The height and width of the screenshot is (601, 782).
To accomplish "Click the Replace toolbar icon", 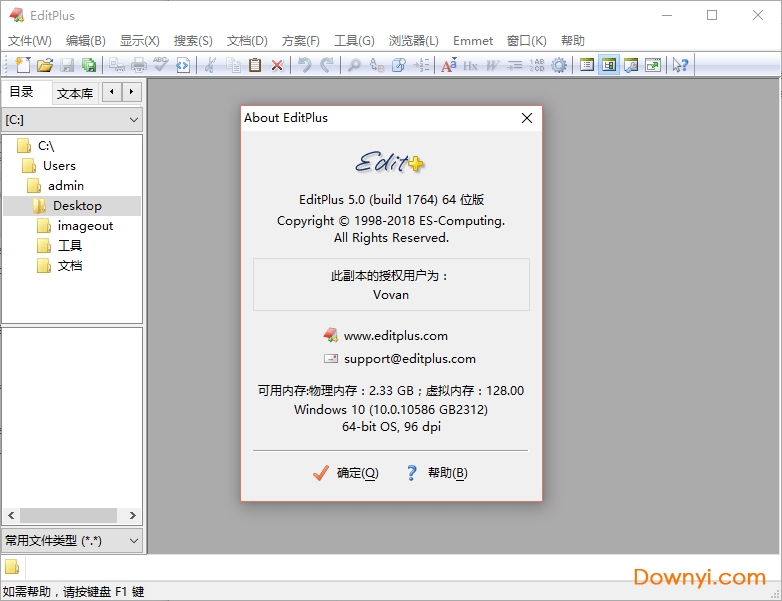I will pyautogui.click(x=377, y=65).
